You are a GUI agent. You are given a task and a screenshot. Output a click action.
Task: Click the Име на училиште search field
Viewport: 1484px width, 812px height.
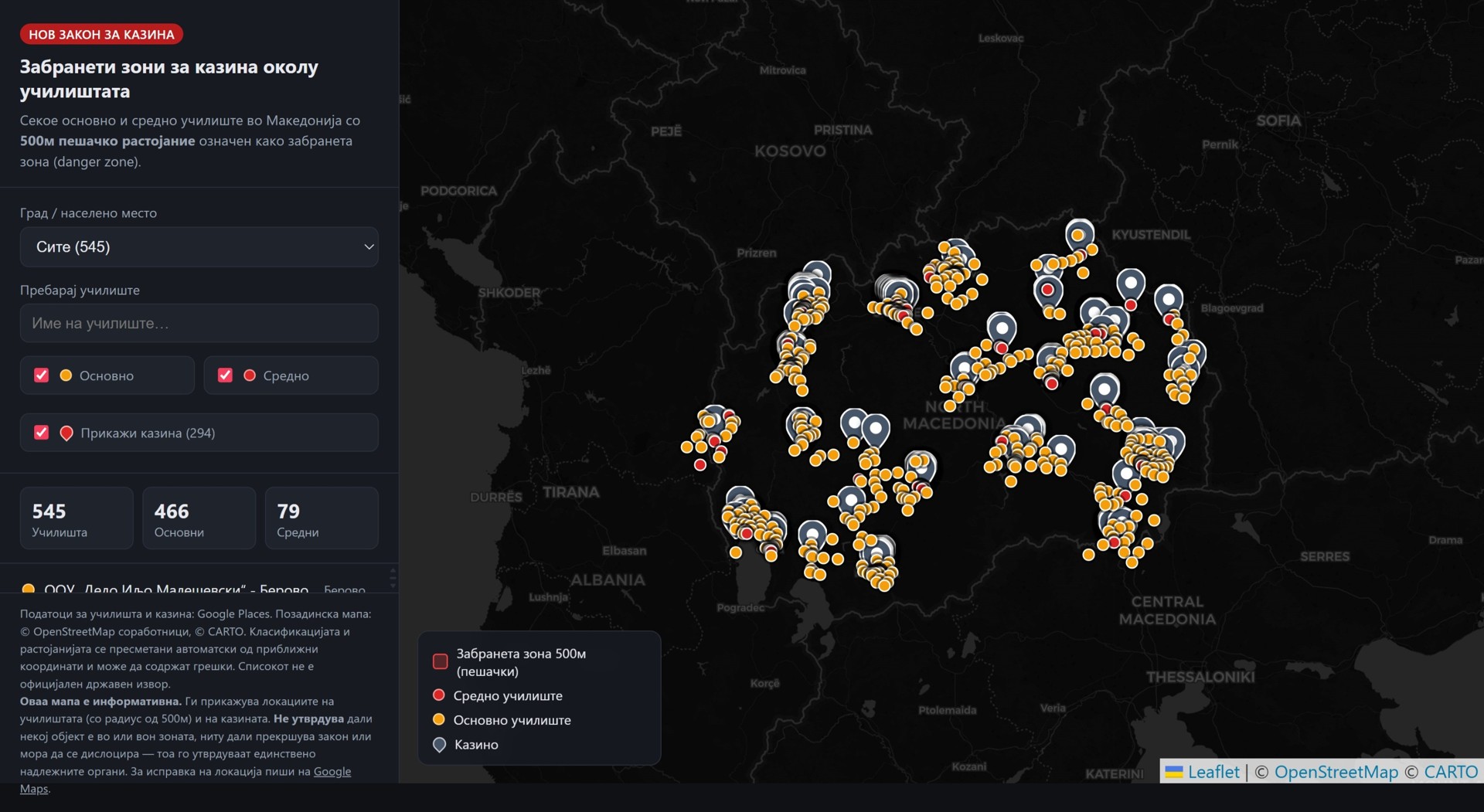tap(199, 323)
